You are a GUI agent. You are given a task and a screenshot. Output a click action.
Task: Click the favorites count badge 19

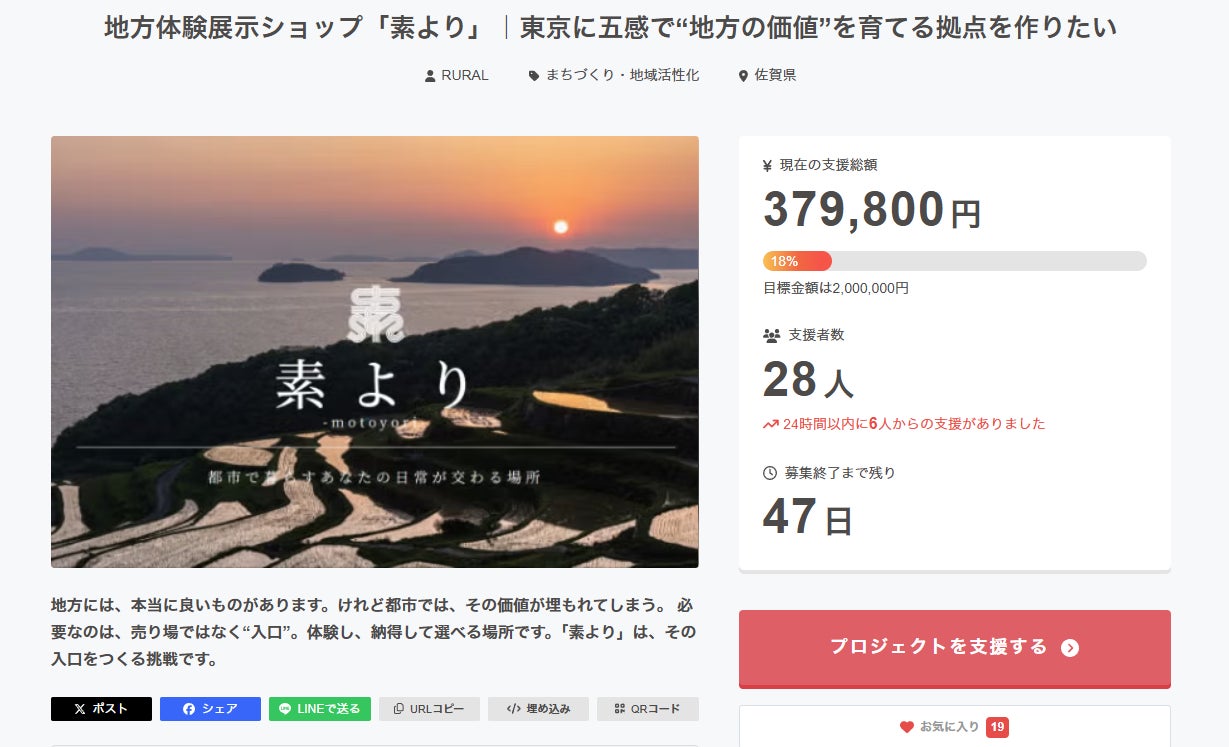pyautogui.click(x=997, y=727)
